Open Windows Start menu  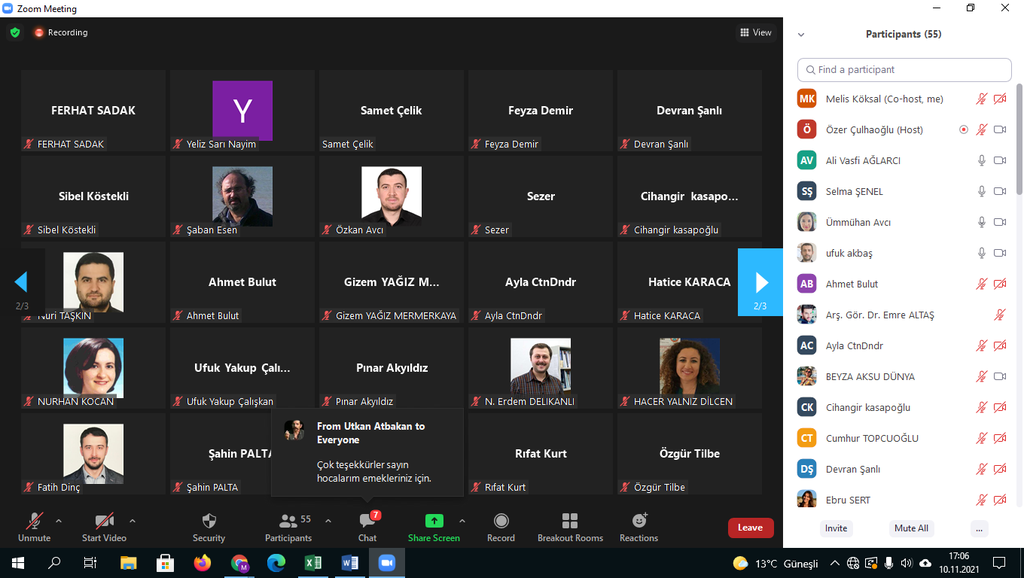click(18, 563)
